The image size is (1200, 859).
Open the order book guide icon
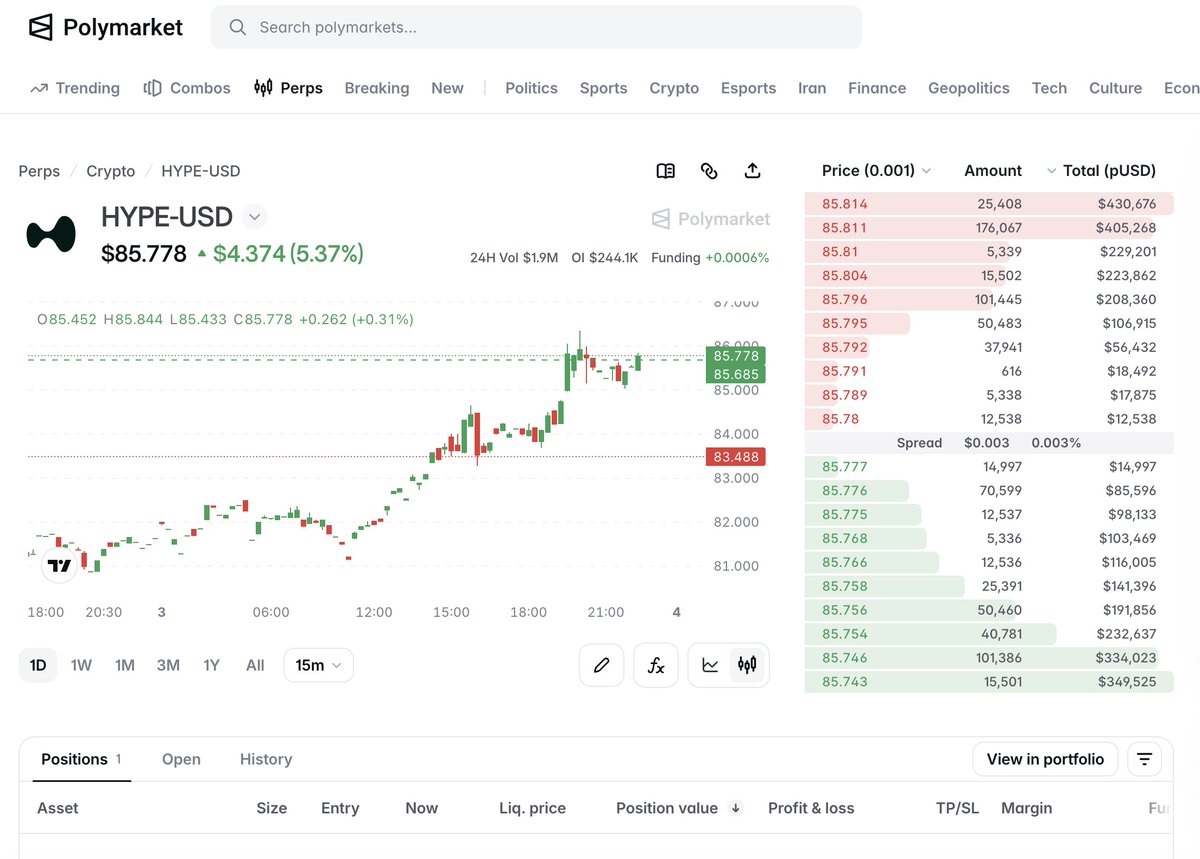pyautogui.click(x=665, y=171)
